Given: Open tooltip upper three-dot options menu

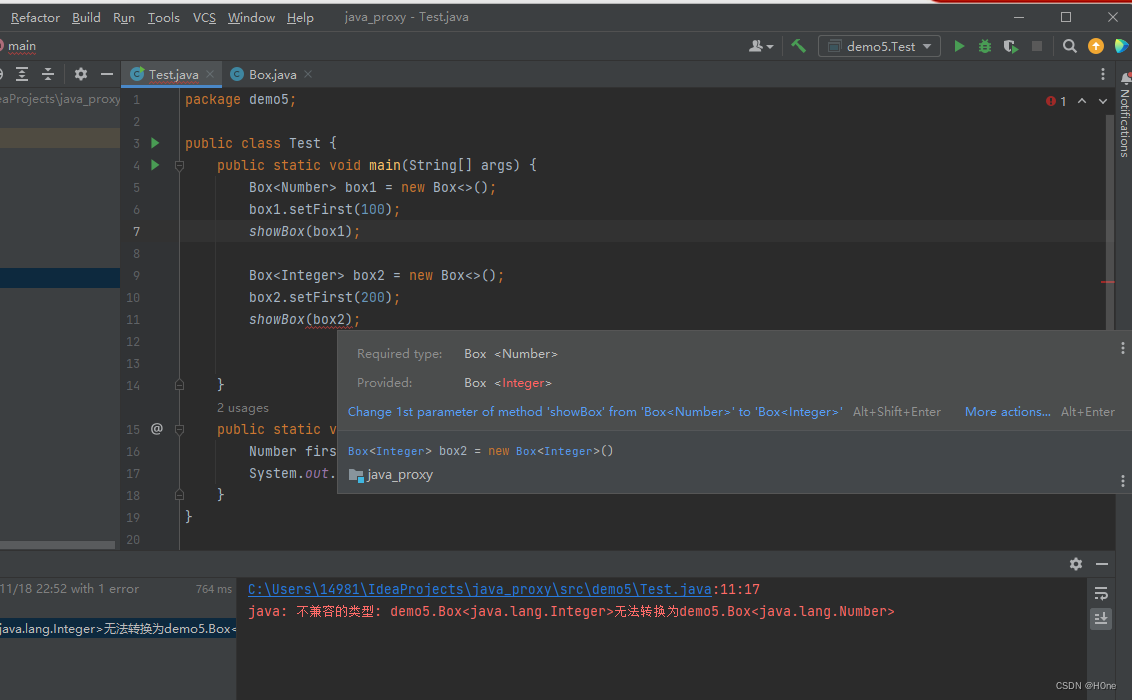Looking at the screenshot, I should pyautogui.click(x=1123, y=349).
